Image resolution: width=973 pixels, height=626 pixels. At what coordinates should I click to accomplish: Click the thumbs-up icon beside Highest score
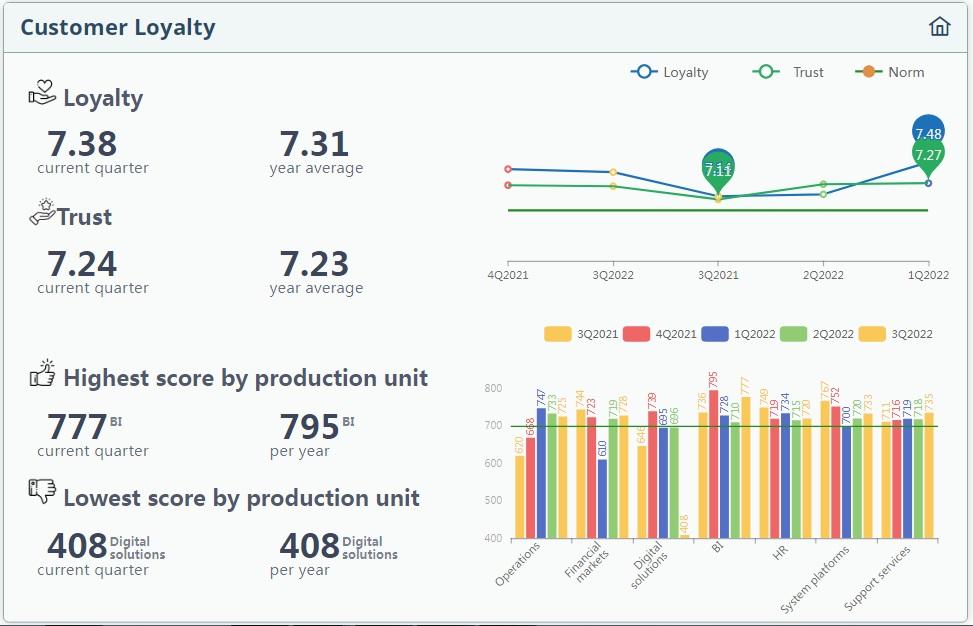[x=42, y=375]
